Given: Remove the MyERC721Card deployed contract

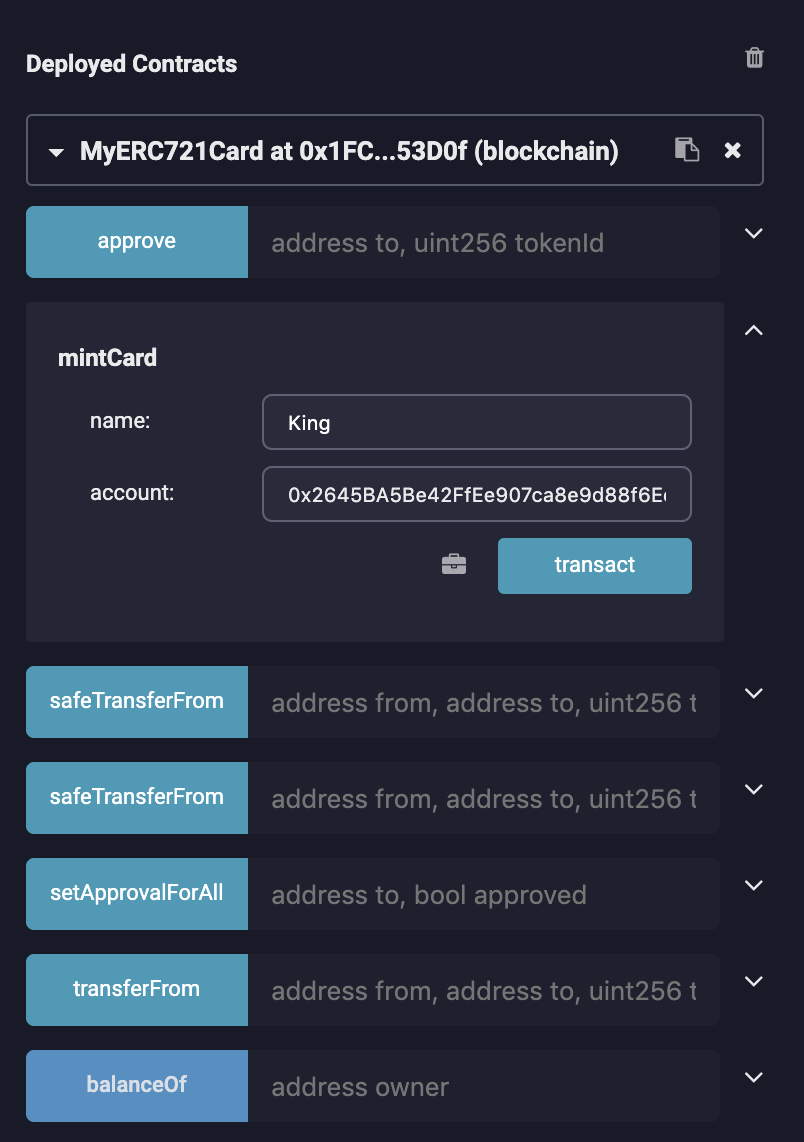Looking at the screenshot, I should pos(733,150).
